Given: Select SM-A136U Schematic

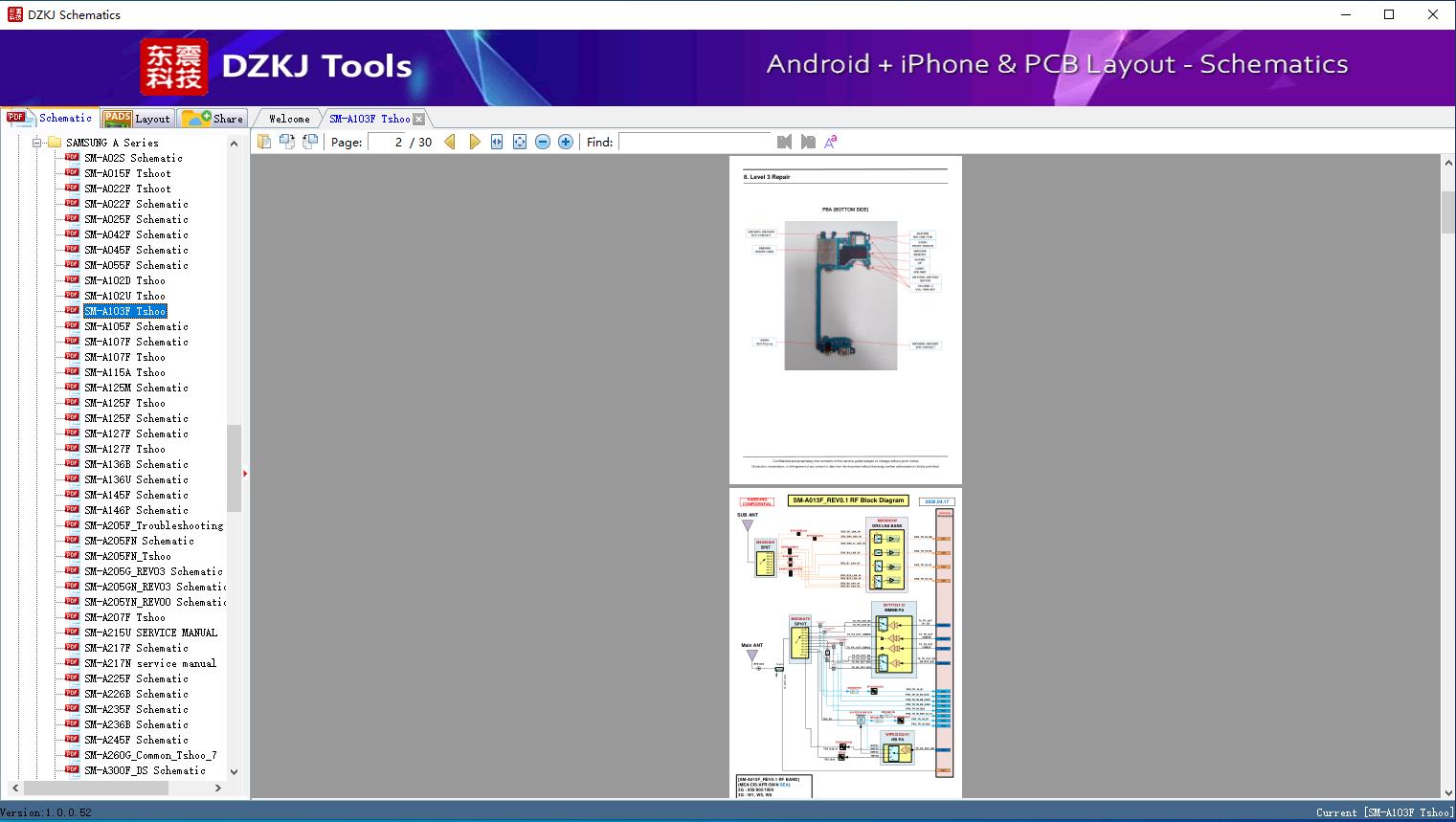Looking at the screenshot, I should (x=136, y=479).
